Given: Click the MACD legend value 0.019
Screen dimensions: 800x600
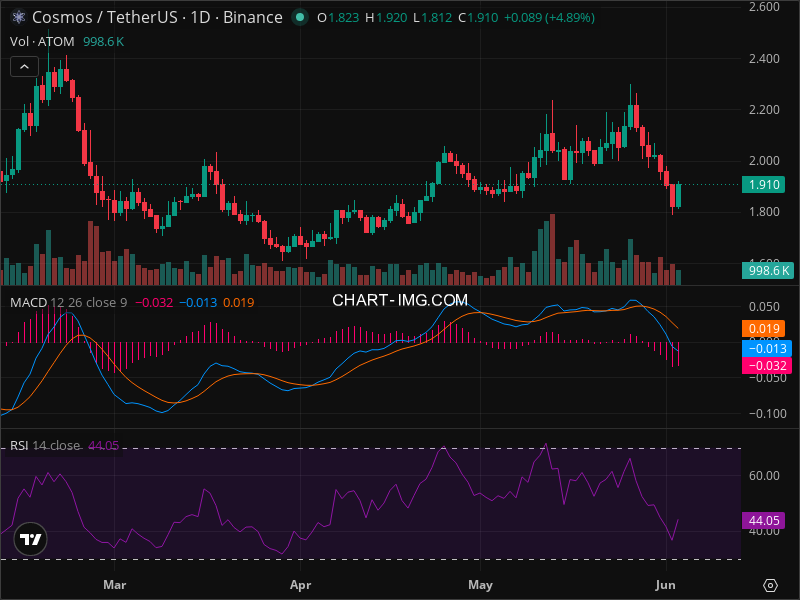Looking at the screenshot, I should point(238,303).
